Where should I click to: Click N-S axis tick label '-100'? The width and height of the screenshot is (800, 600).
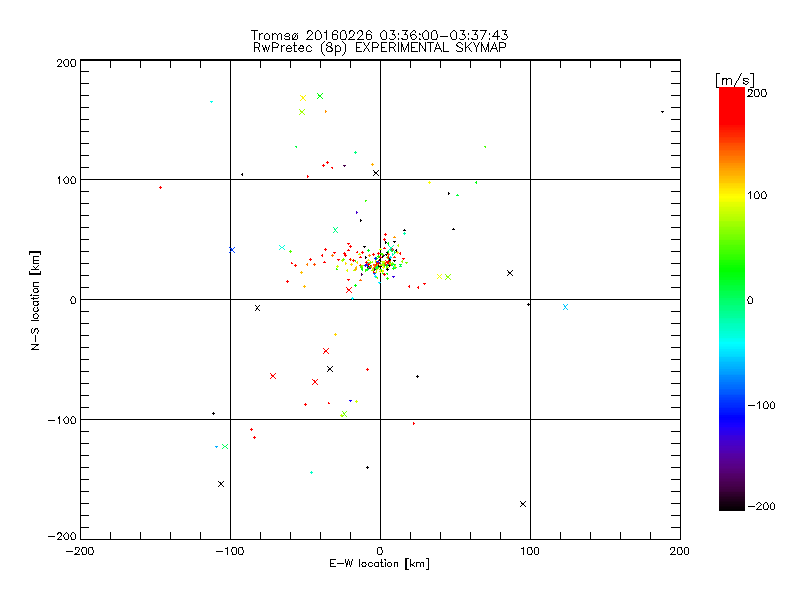click(62, 420)
